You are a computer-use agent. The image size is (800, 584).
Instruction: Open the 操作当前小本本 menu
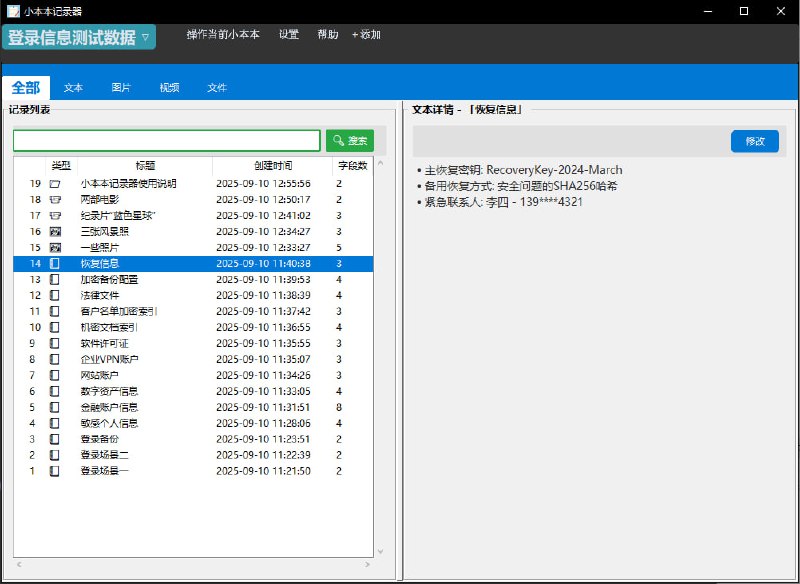tap(222, 34)
